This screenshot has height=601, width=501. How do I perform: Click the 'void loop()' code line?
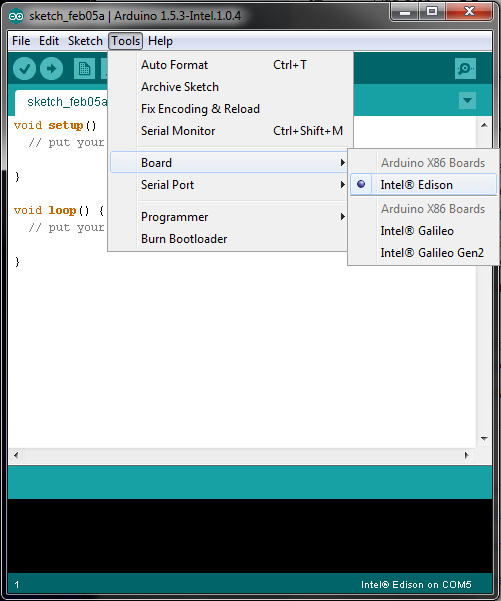coord(59,210)
